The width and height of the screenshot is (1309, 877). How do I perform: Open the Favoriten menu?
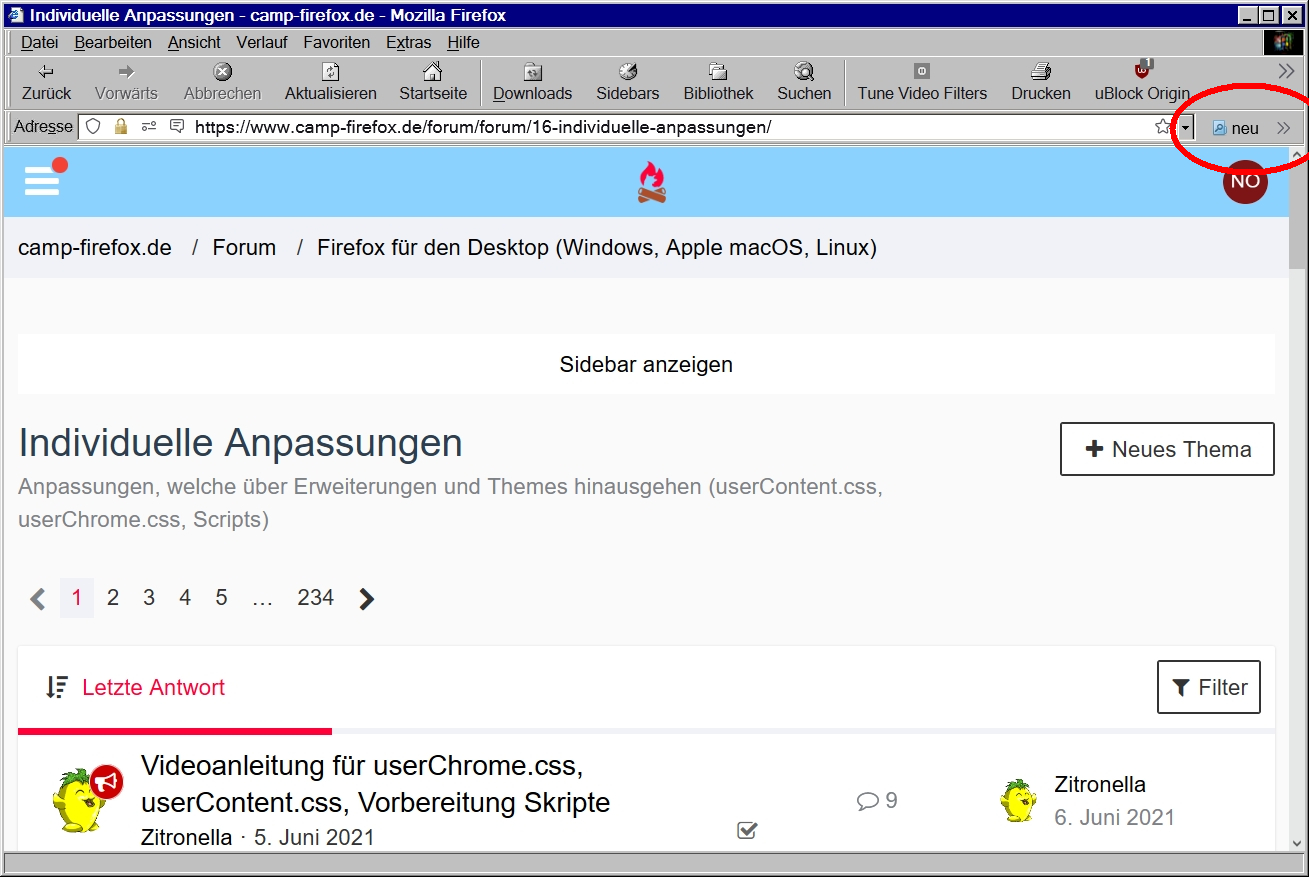pos(337,42)
